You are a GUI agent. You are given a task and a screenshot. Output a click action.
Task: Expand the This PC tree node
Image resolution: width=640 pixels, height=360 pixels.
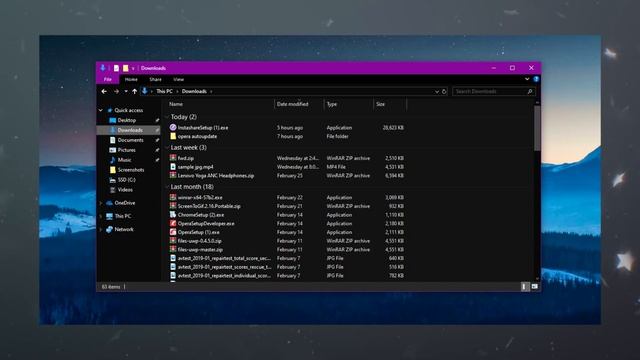(x=101, y=216)
